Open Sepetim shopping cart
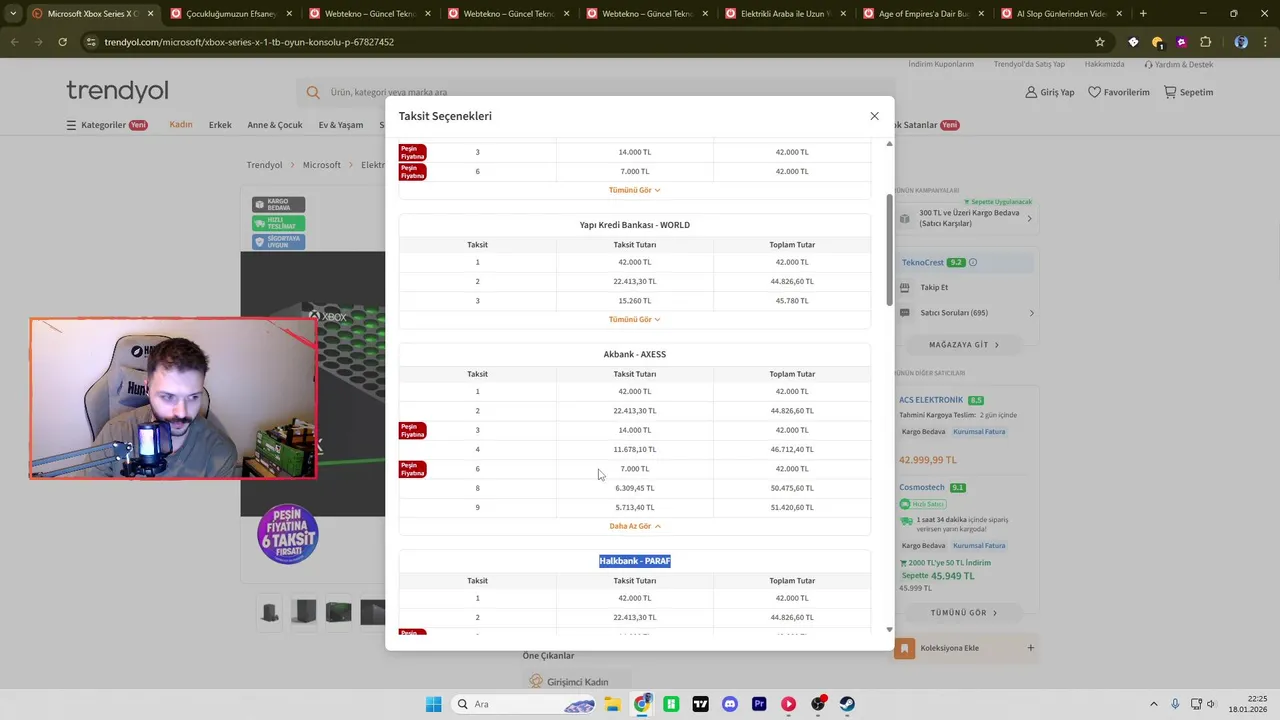 (1188, 92)
